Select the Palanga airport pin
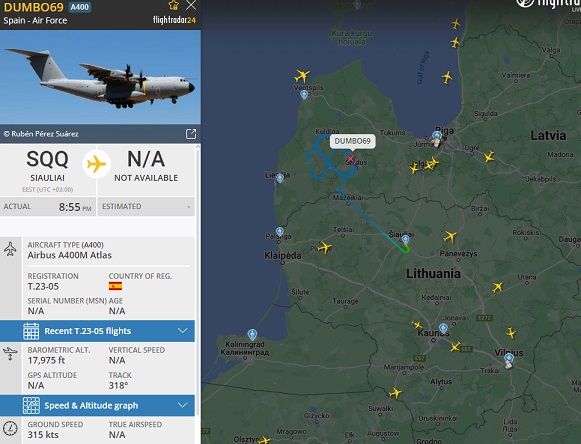Viewport: 581px width, 444px height. 280,232
